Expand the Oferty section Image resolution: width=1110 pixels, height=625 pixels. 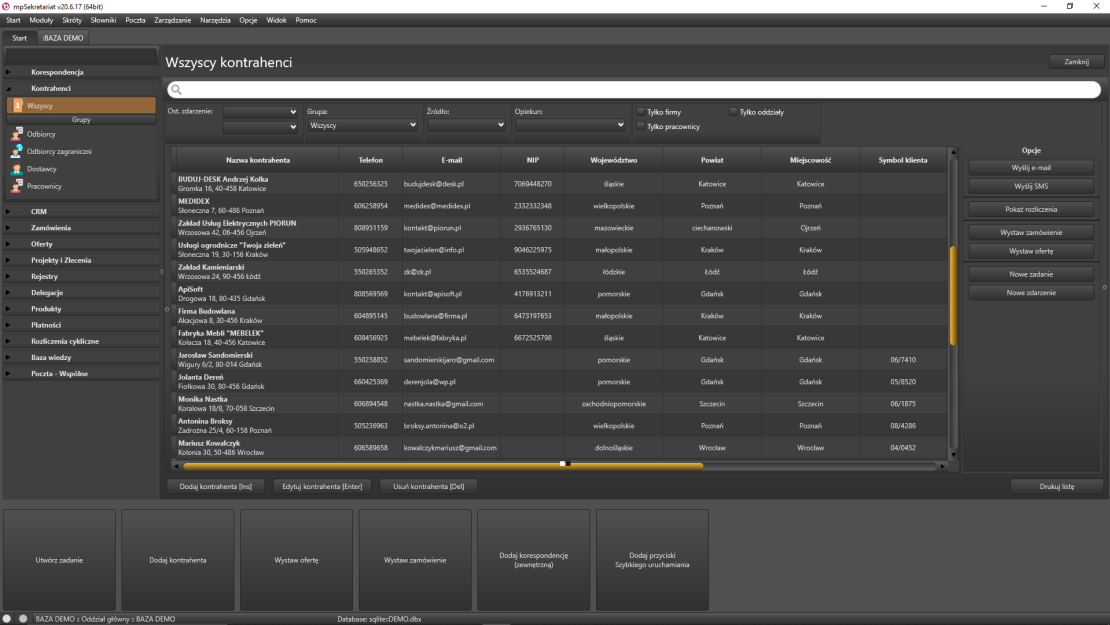[x=8, y=244]
